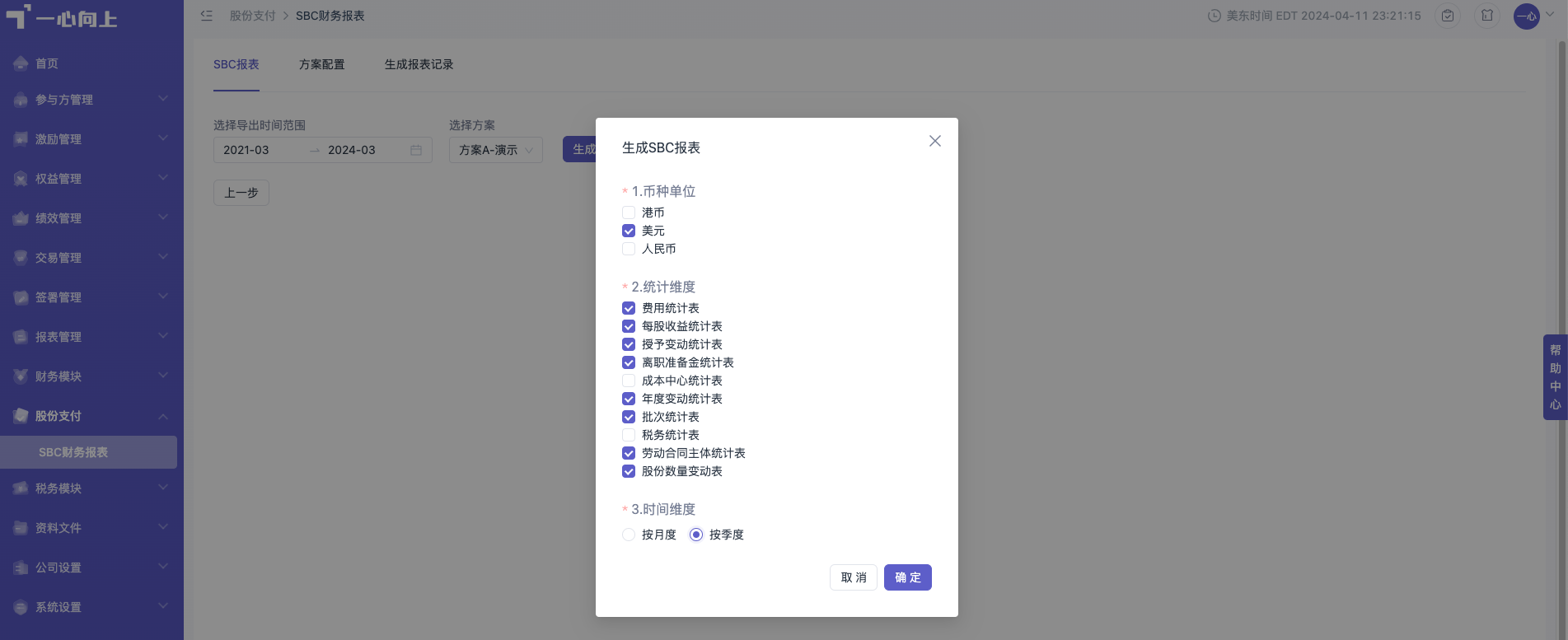Uncheck 离职准备金统计表 checkbox
Image resolution: width=1568 pixels, height=640 pixels.
coord(629,362)
